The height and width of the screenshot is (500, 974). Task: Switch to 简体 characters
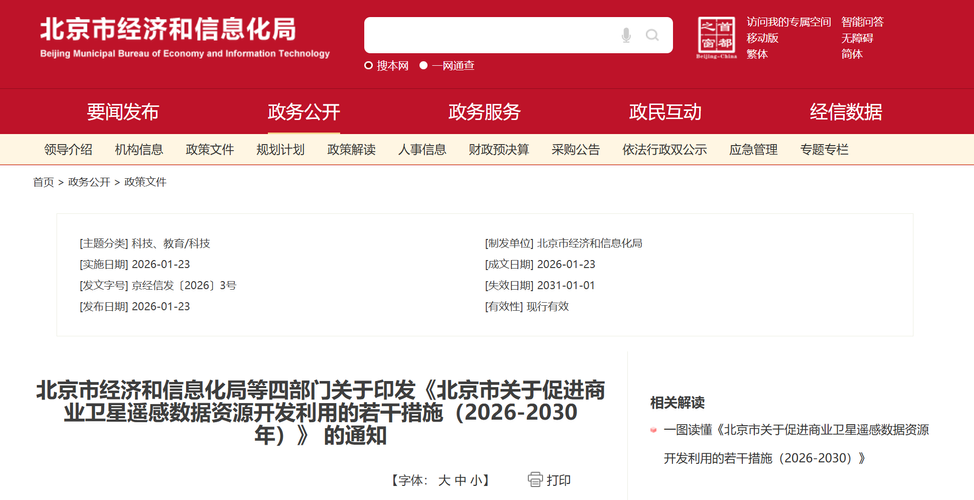pos(852,55)
